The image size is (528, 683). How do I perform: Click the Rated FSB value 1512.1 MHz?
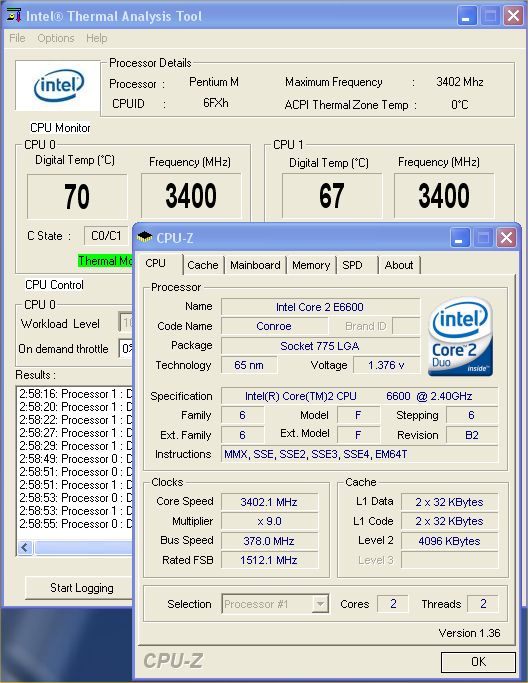(x=269, y=560)
